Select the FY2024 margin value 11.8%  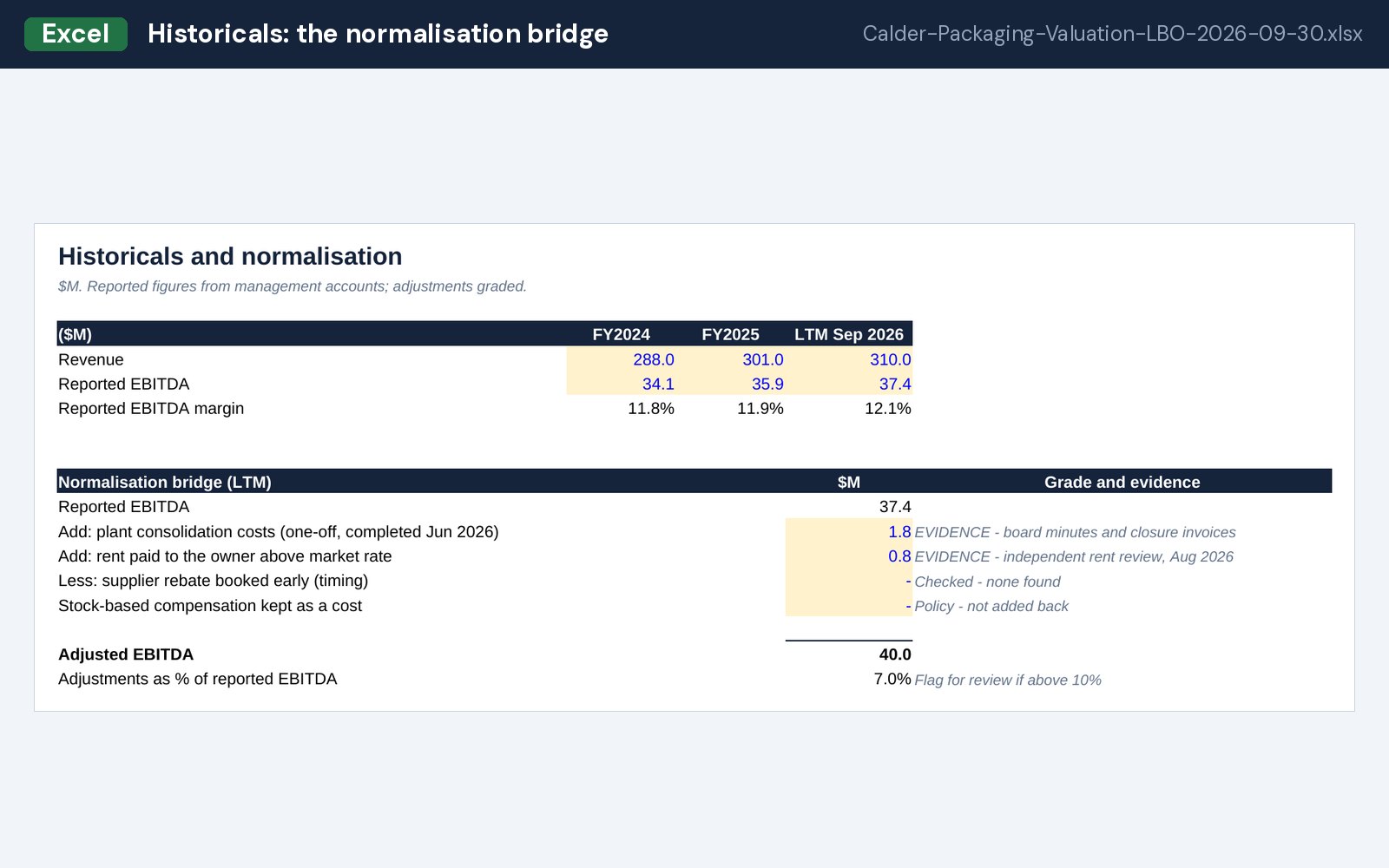click(x=651, y=408)
